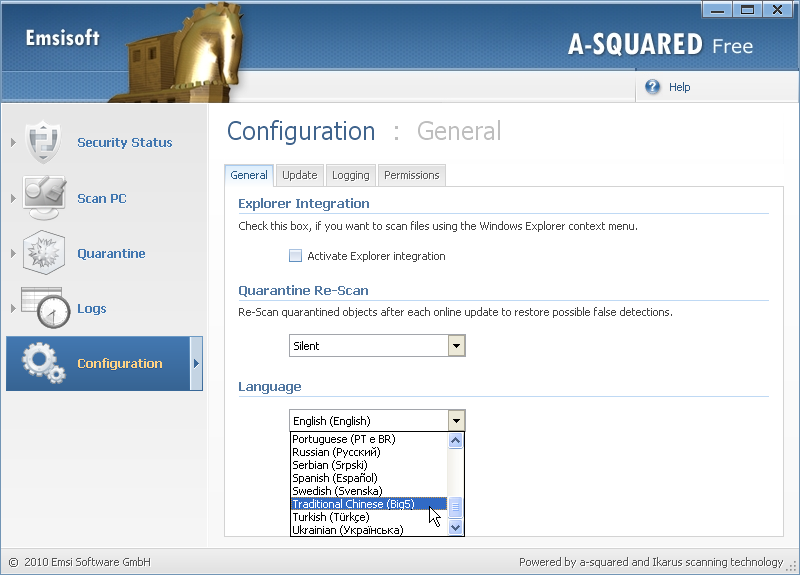Click the Help link
Viewport: 800px width, 575px height.
pos(680,87)
